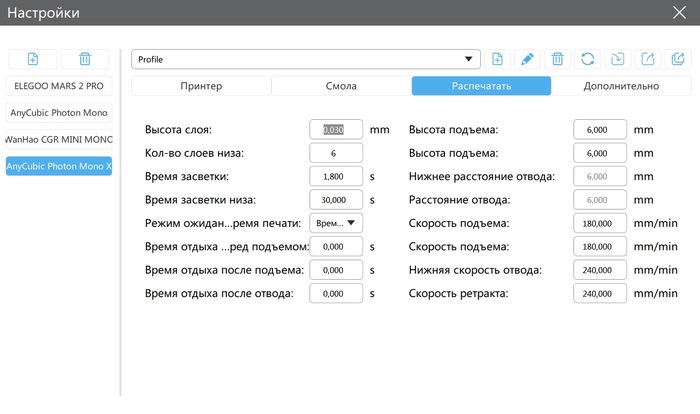This screenshot has width=700, height=414.
Task: Open the Profile dropdown
Action: tap(306, 60)
